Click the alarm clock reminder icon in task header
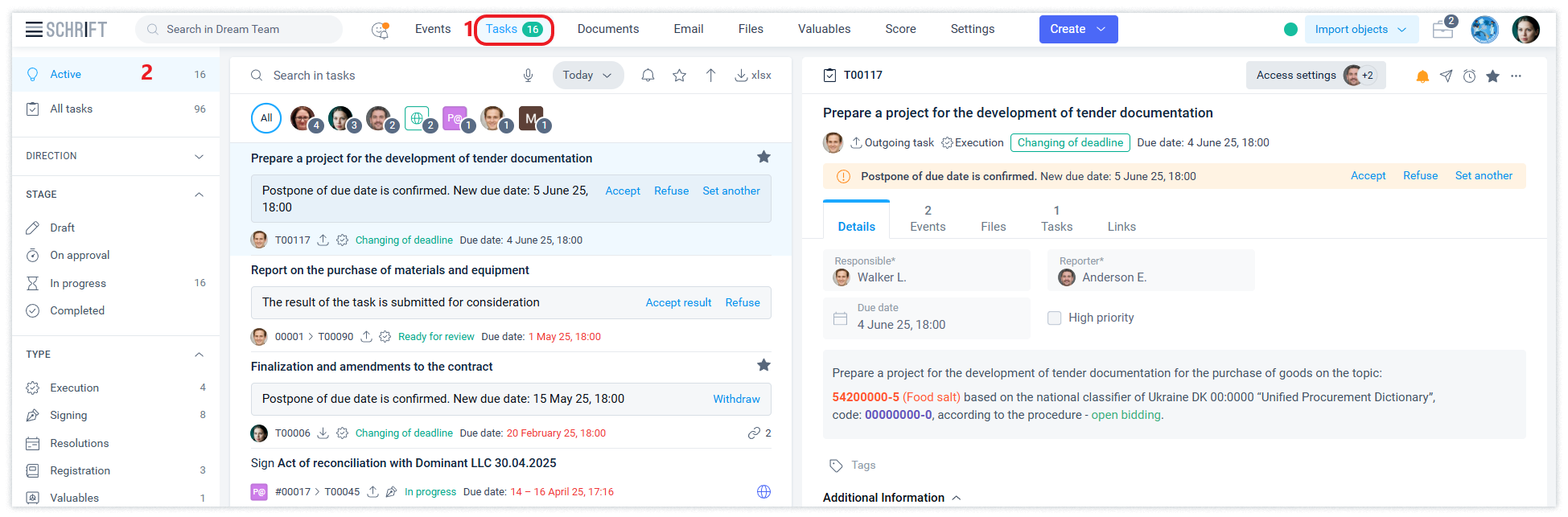Screen dimensions: 1568x517 point(1469,76)
